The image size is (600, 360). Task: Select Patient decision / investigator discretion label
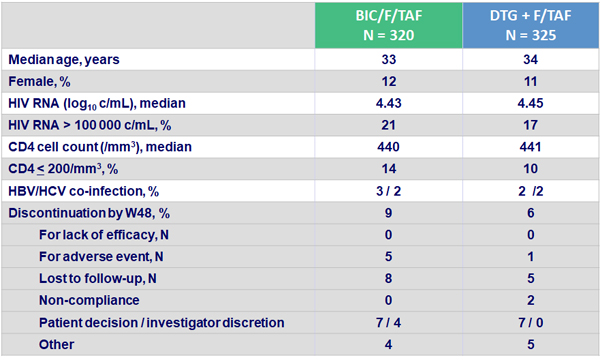point(161,323)
